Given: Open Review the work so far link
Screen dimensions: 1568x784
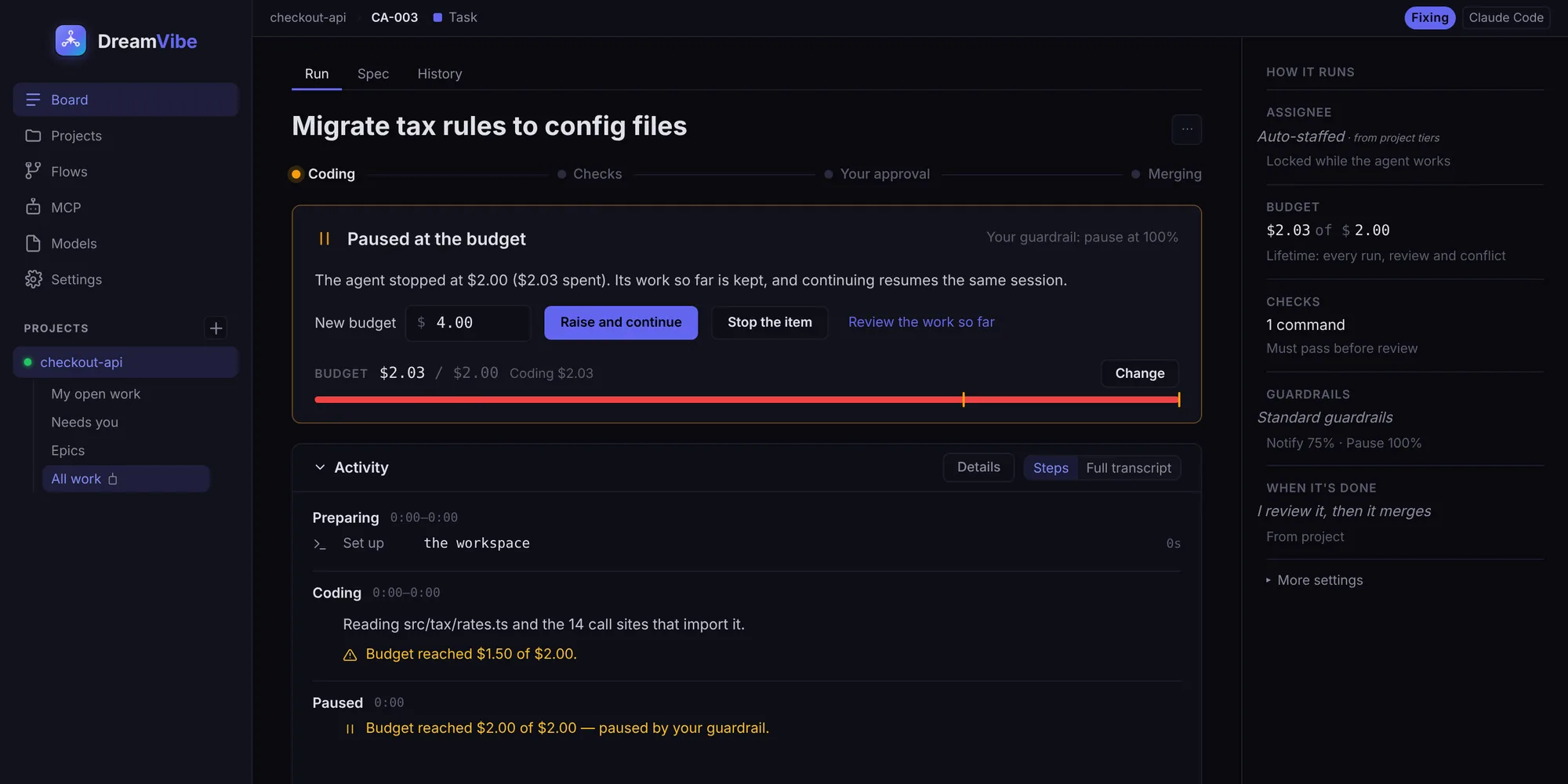Looking at the screenshot, I should pyautogui.click(x=921, y=322).
